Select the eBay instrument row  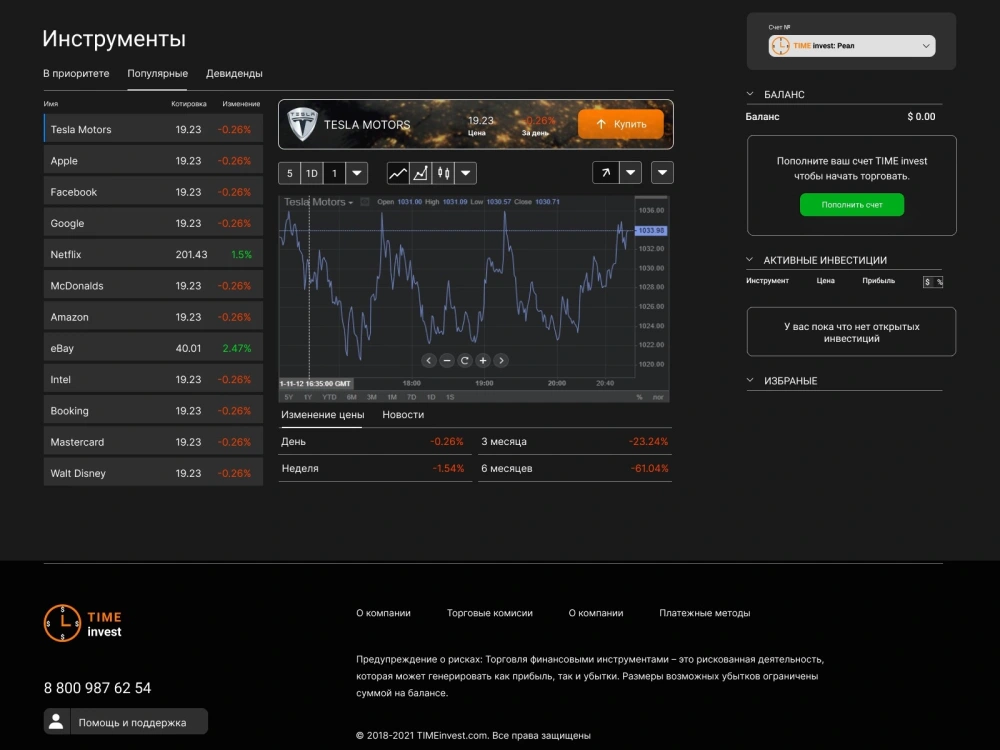click(153, 348)
